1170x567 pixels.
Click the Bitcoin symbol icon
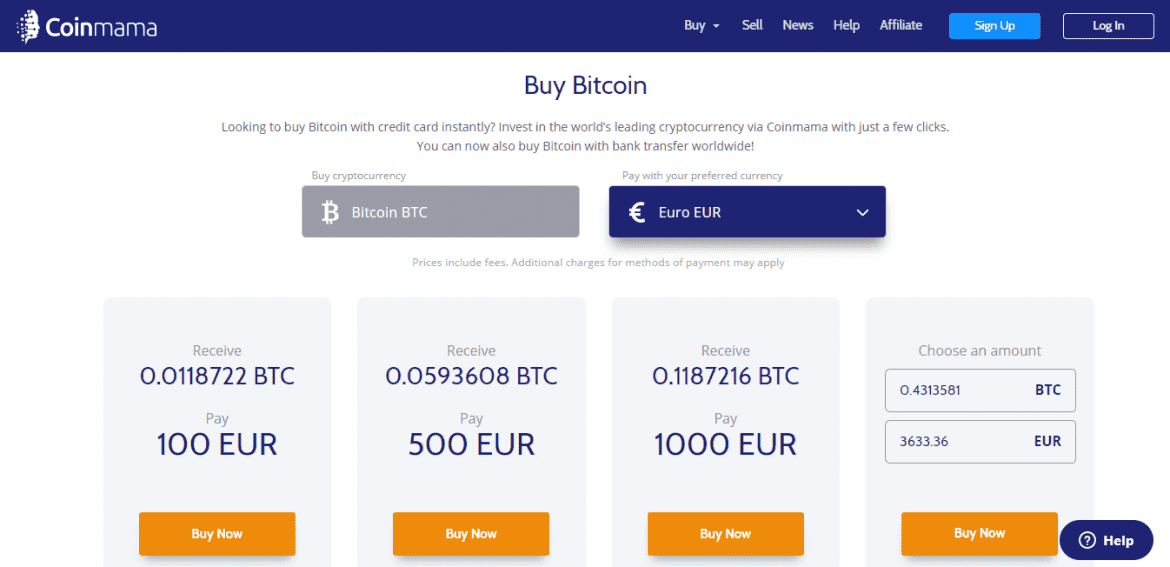point(330,212)
